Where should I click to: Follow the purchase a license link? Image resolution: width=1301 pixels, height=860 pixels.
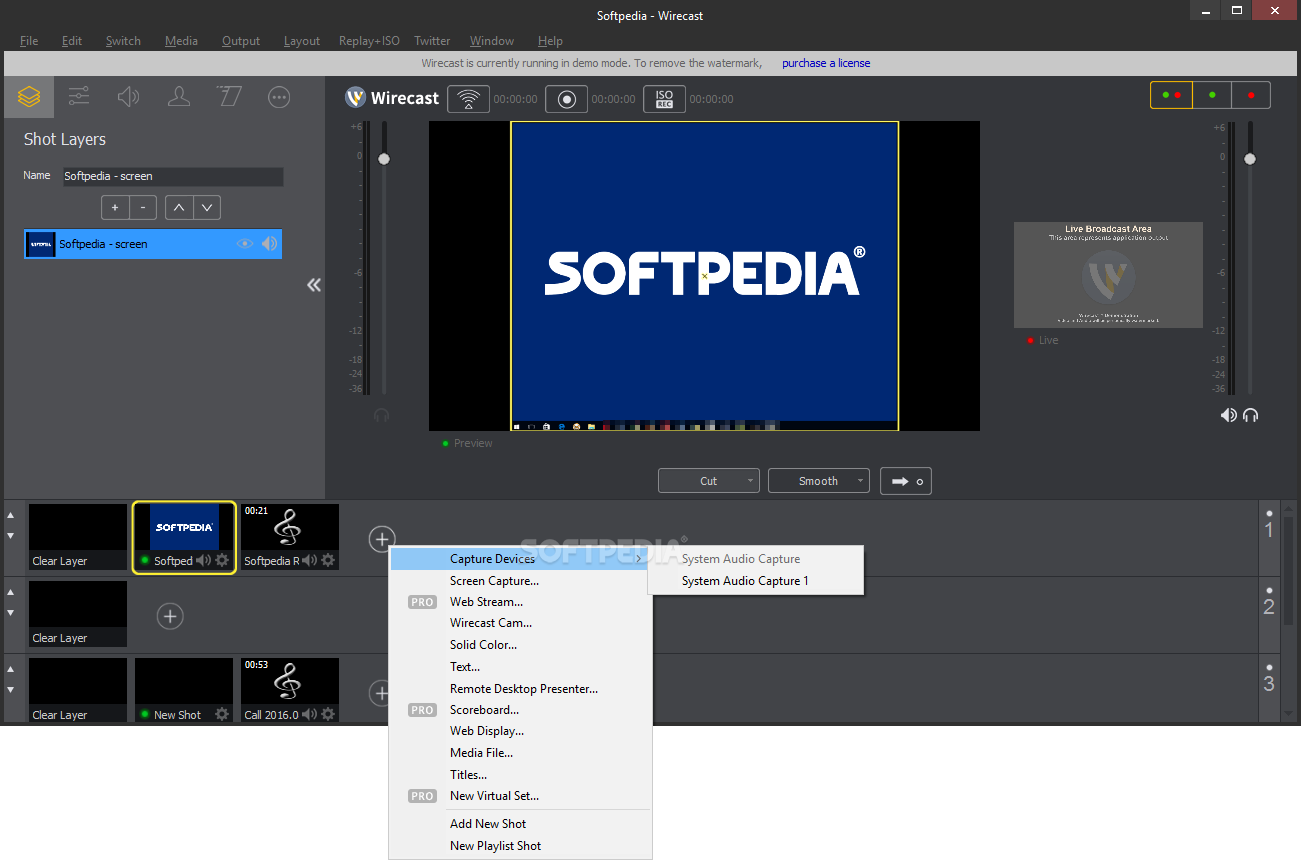(x=826, y=63)
